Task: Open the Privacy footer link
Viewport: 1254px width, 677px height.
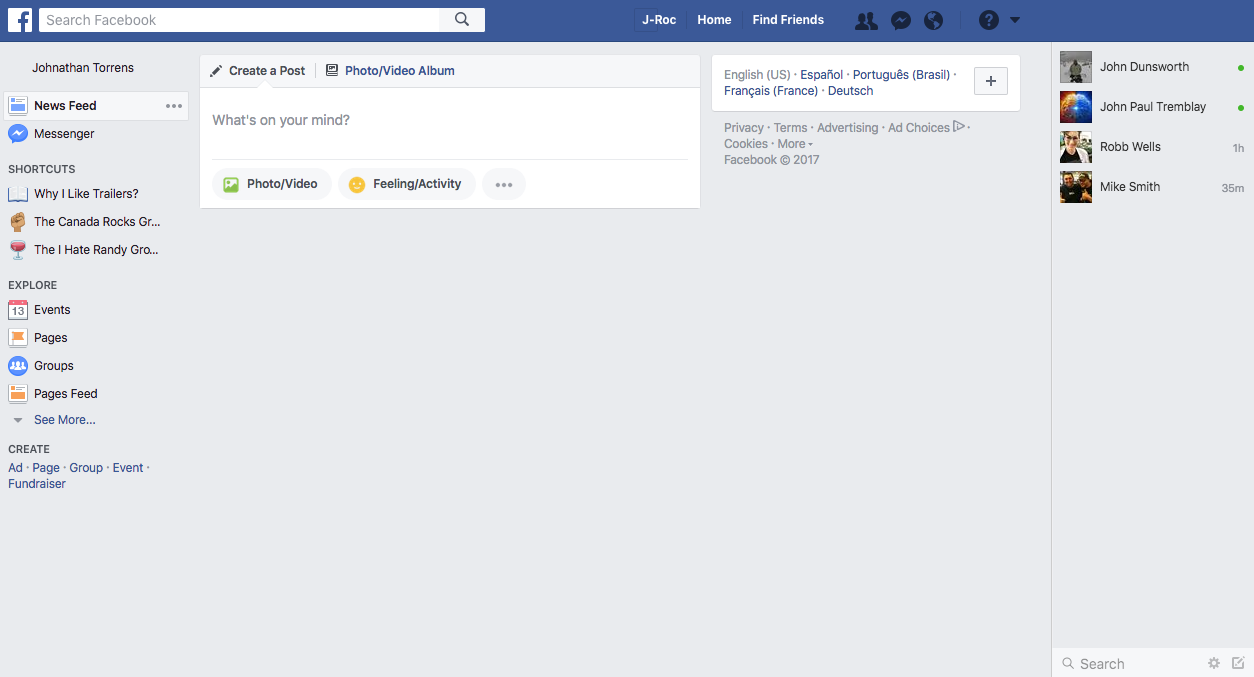Action: [x=744, y=128]
